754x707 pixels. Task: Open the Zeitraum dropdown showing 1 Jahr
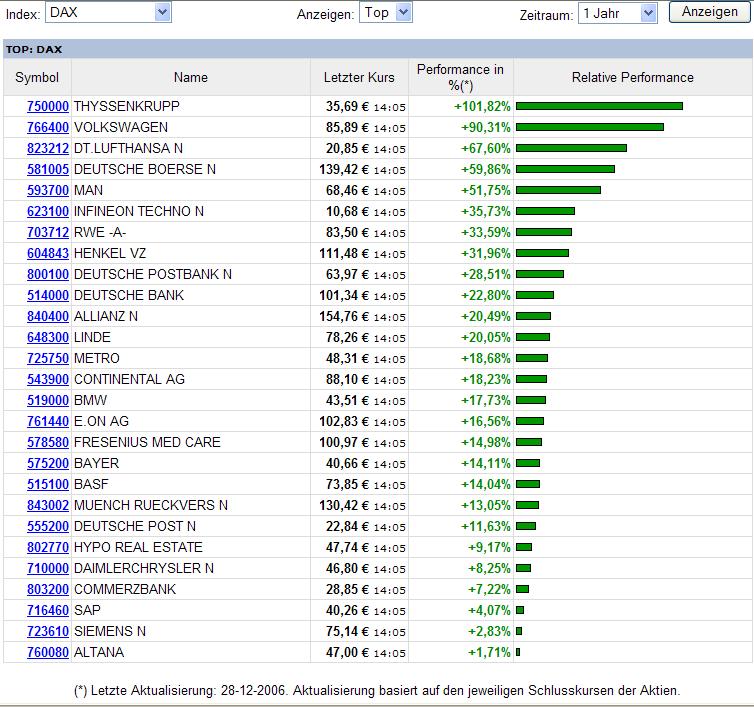pyautogui.click(x=617, y=13)
